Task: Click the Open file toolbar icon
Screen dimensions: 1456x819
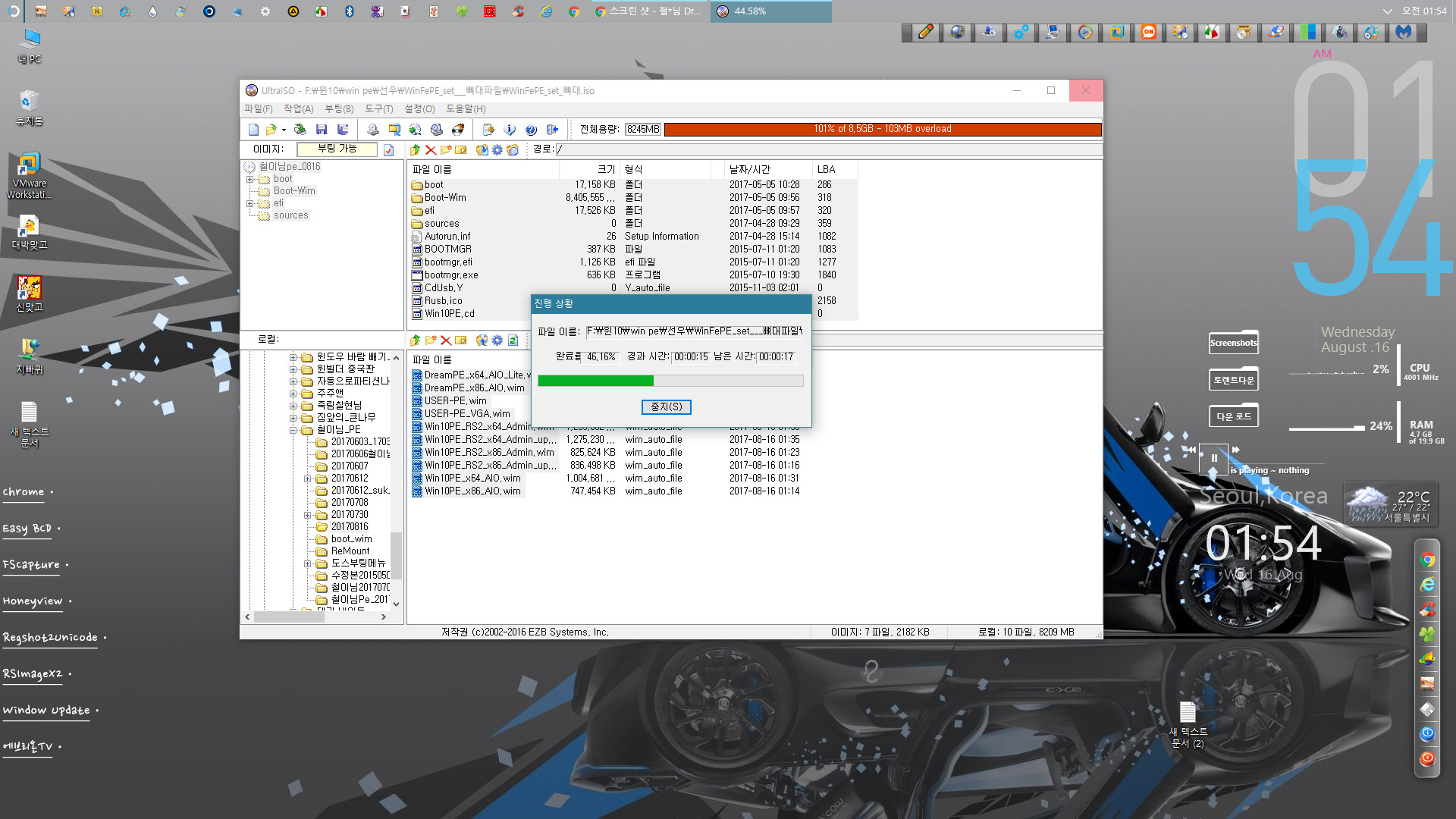Action: coord(271,130)
